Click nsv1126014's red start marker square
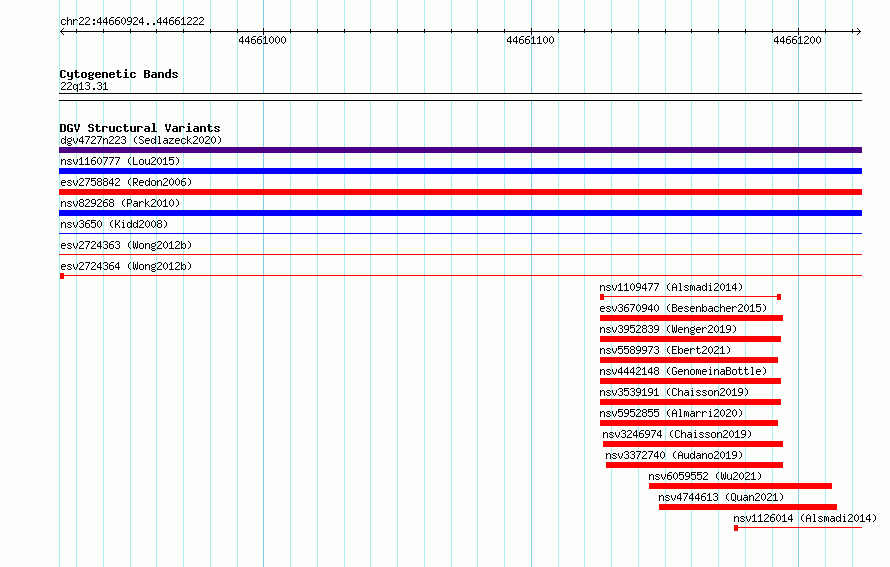 click(736, 528)
